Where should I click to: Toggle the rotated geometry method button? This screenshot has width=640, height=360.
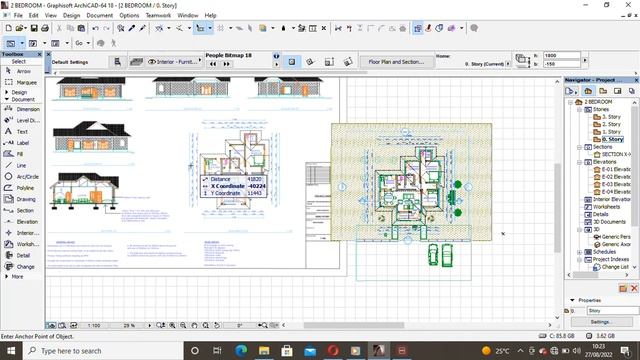(310, 62)
